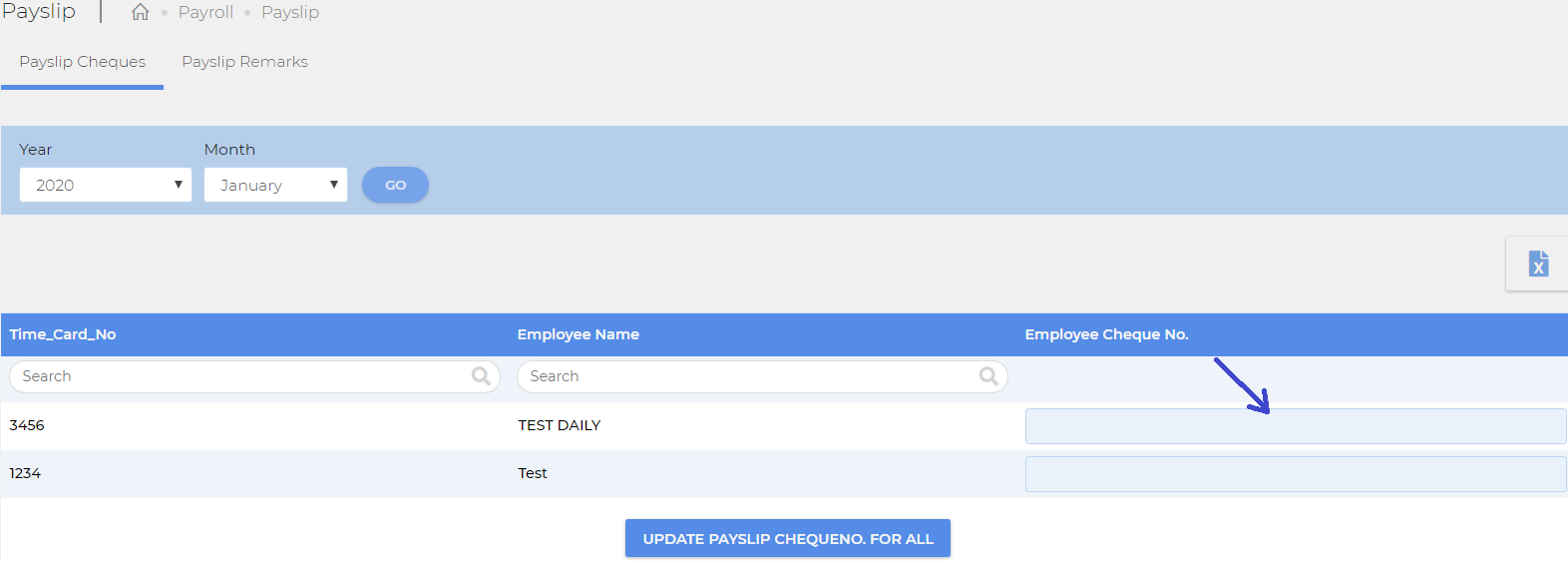Export table using the Excel file icon
This screenshot has height=562, width=1568.
point(1538,264)
